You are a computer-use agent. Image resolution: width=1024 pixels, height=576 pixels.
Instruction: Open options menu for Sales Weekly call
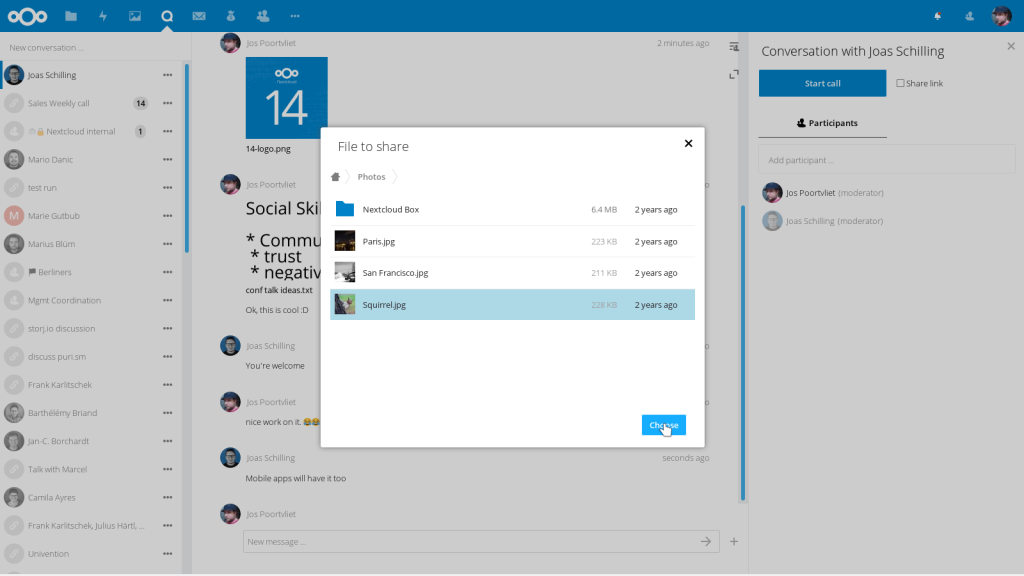(167, 103)
